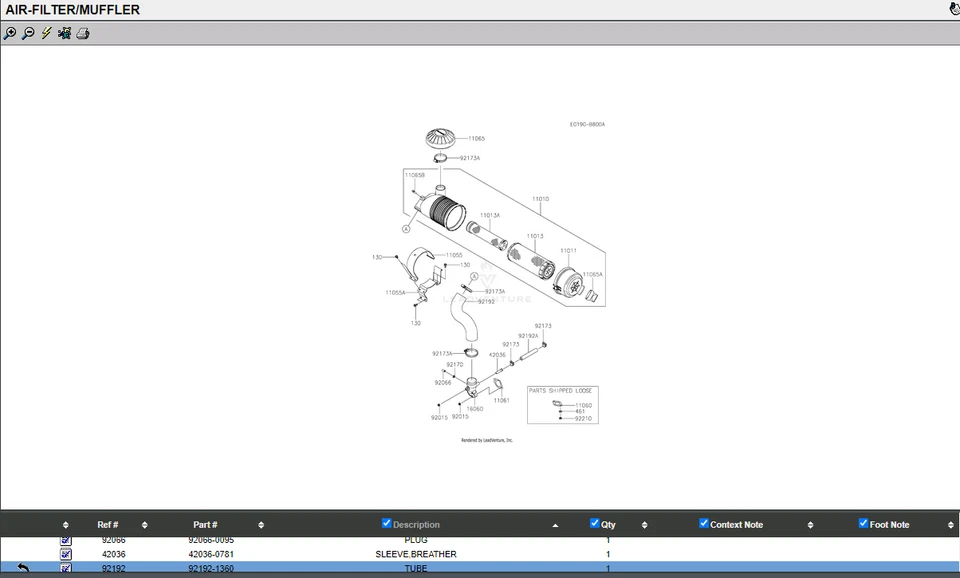The height and width of the screenshot is (578, 960).
Task: Click the Description ascending sort arrow
Action: pos(555,525)
